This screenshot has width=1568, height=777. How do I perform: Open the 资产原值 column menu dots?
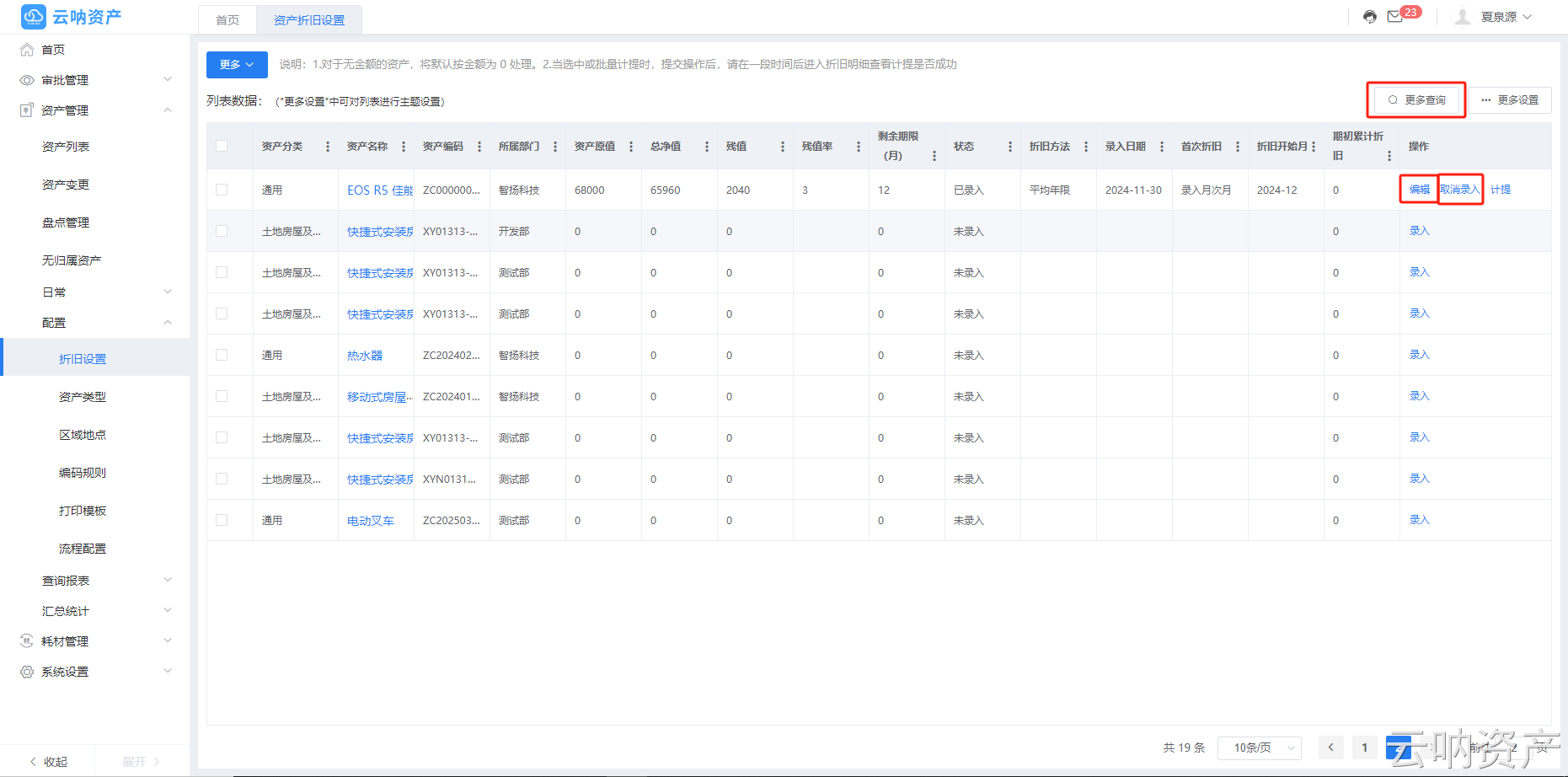click(x=631, y=147)
